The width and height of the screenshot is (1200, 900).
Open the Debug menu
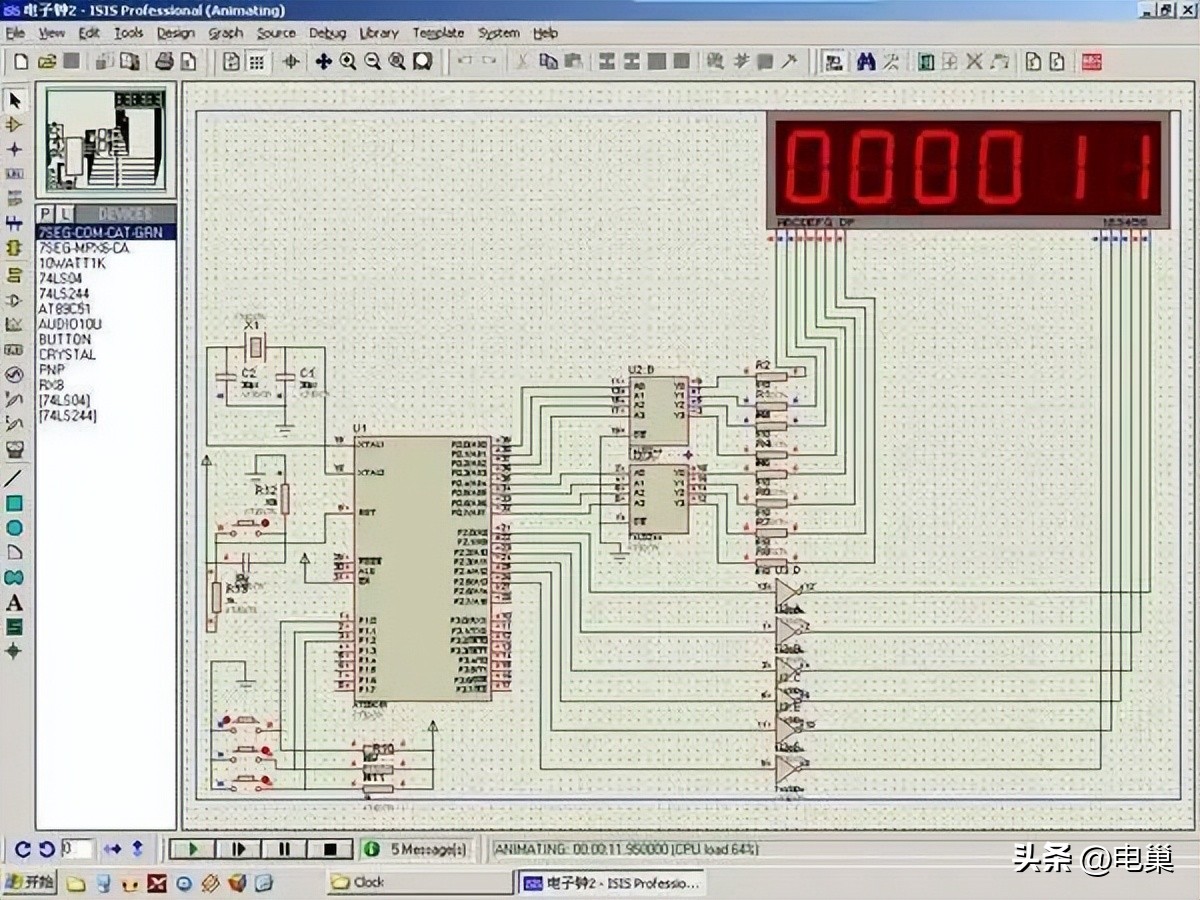327,33
